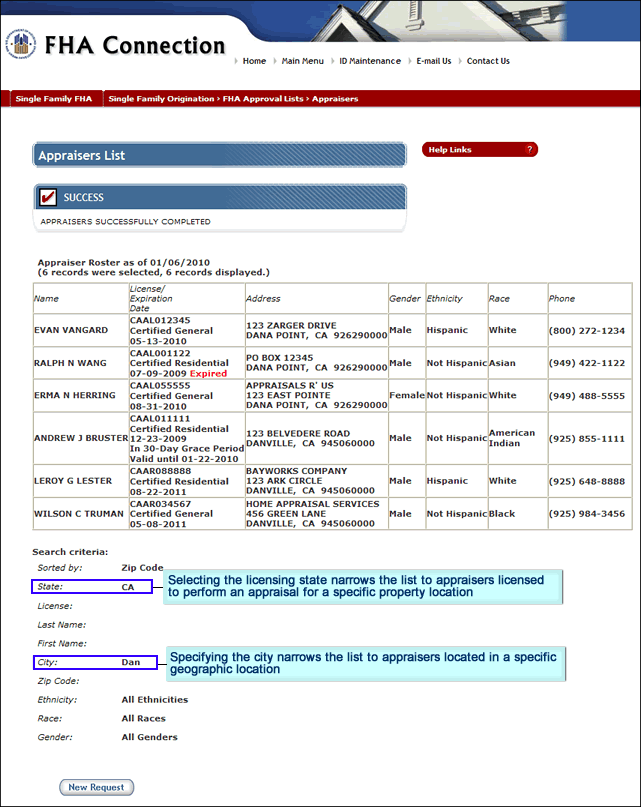The width and height of the screenshot is (641, 807).
Task: Click phone (949) 488-5555
Action: [x=586, y=396]
